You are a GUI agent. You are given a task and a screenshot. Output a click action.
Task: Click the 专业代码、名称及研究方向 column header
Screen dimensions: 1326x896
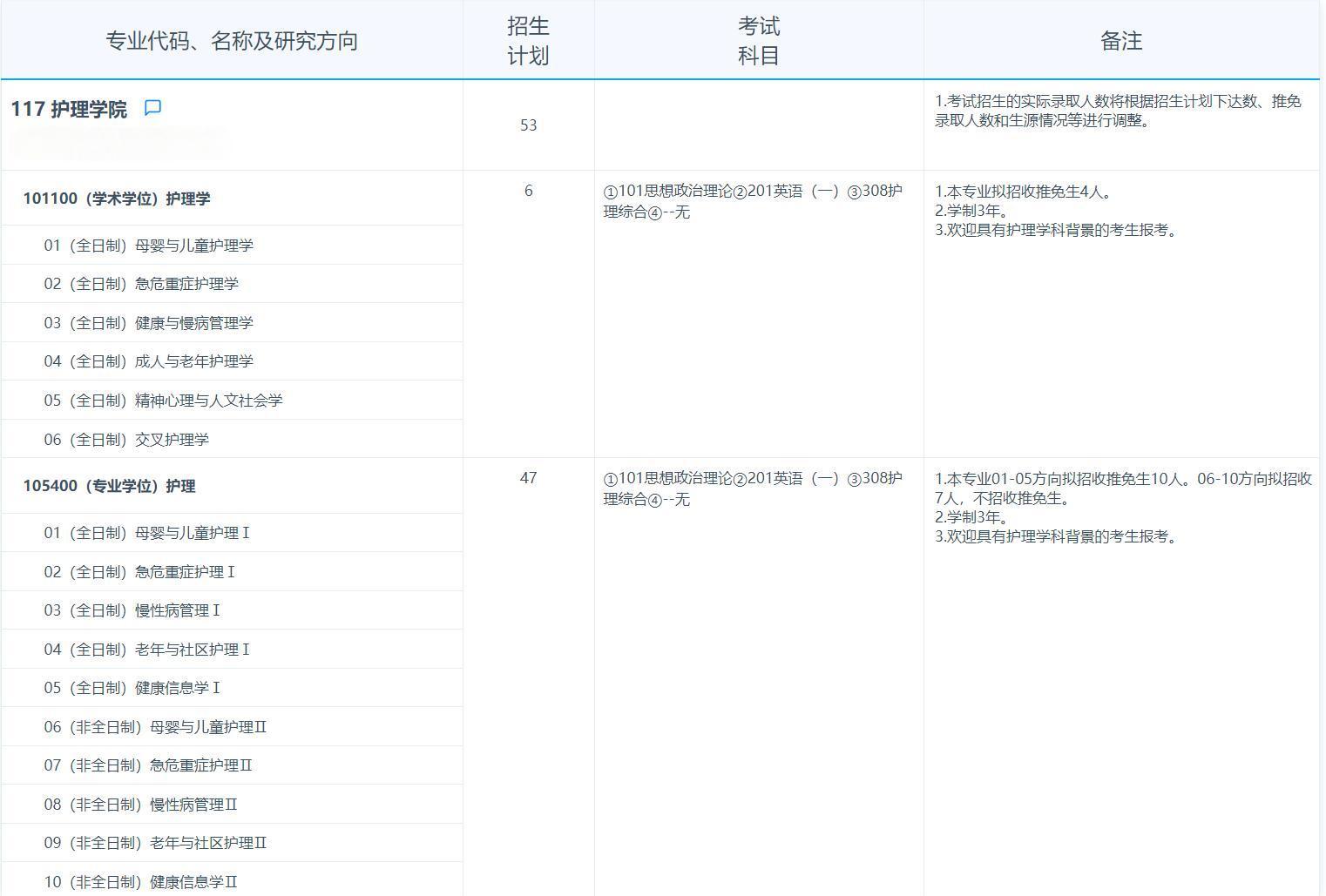[x=232, y=40]
